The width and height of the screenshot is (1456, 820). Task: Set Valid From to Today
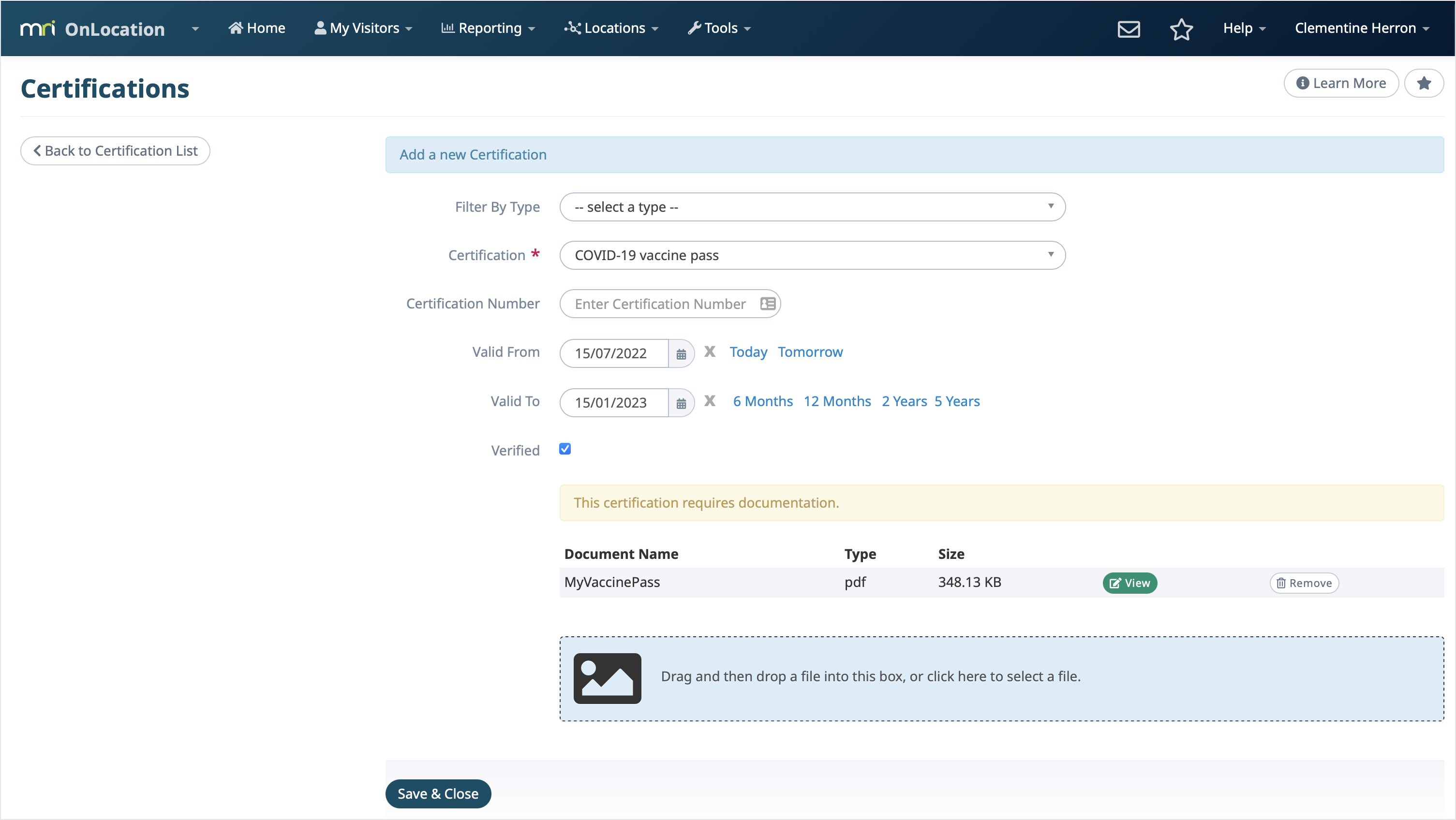(748, 352)
